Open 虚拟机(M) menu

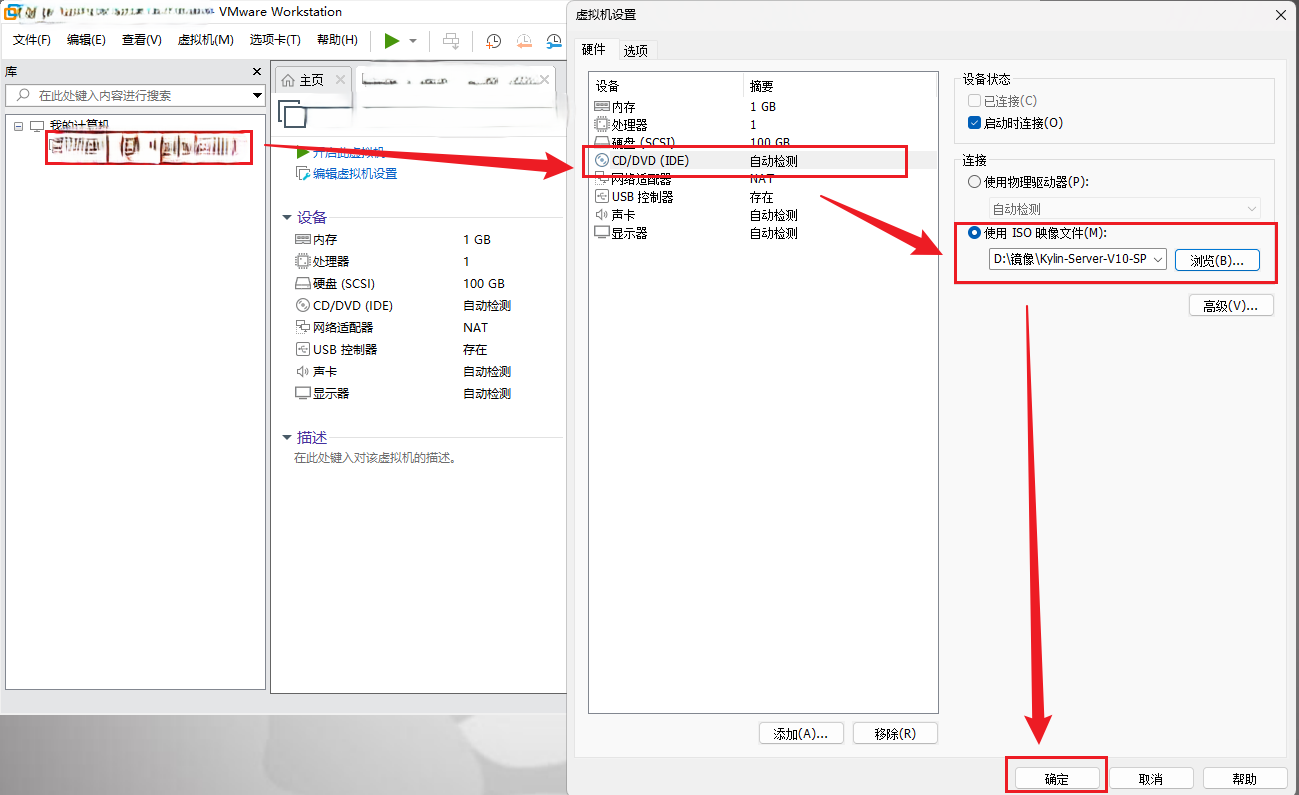pyautogui.click(x=205, y=40)
